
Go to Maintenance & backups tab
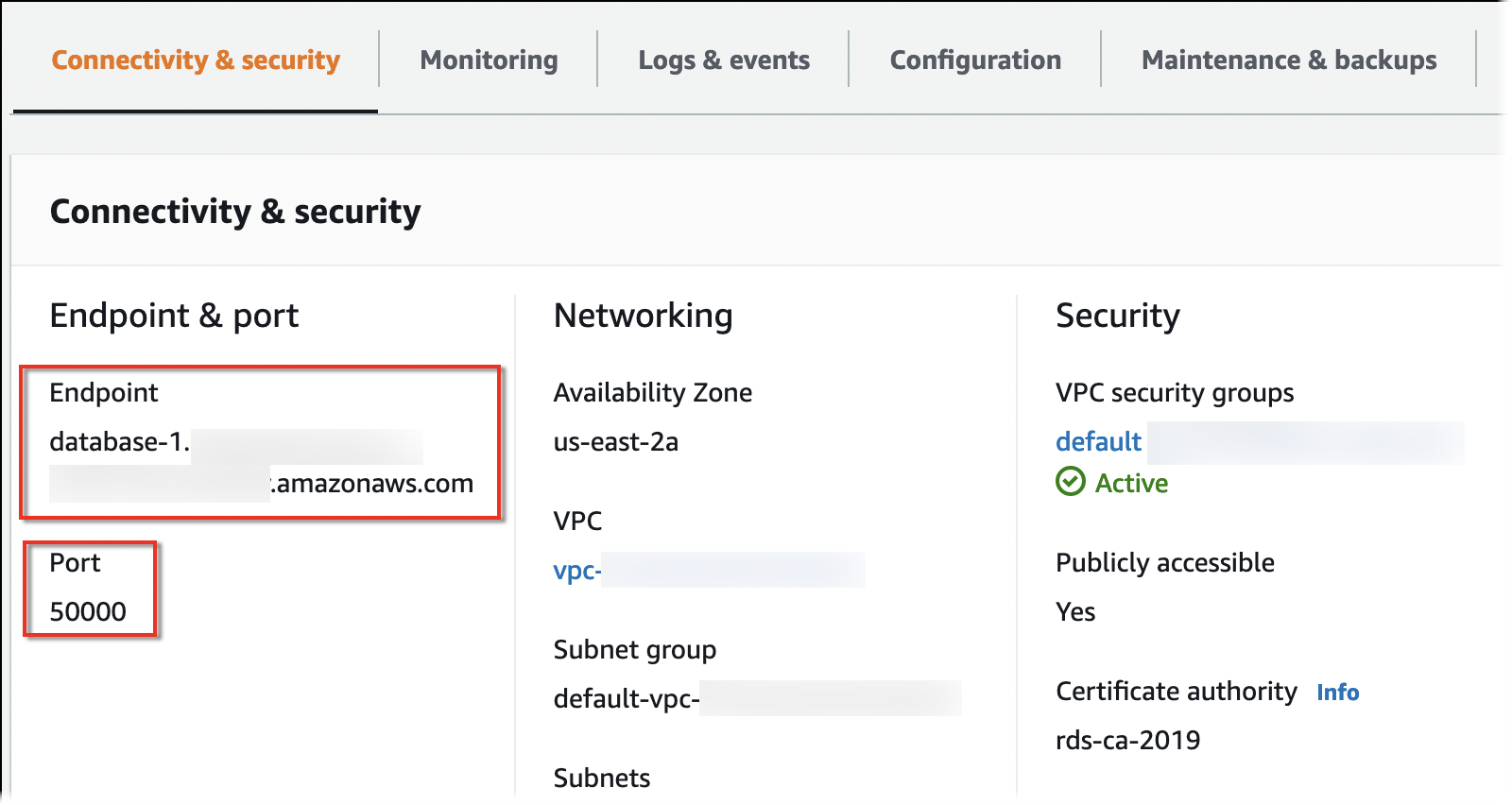pyautogui.click(x=1289, y=60)
